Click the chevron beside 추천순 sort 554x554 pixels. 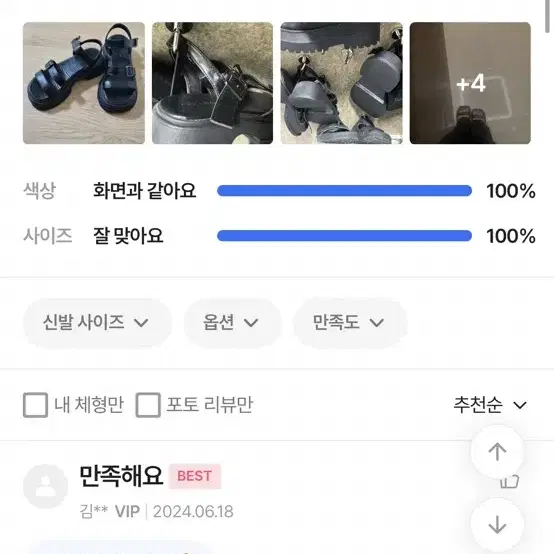point(520,405)
